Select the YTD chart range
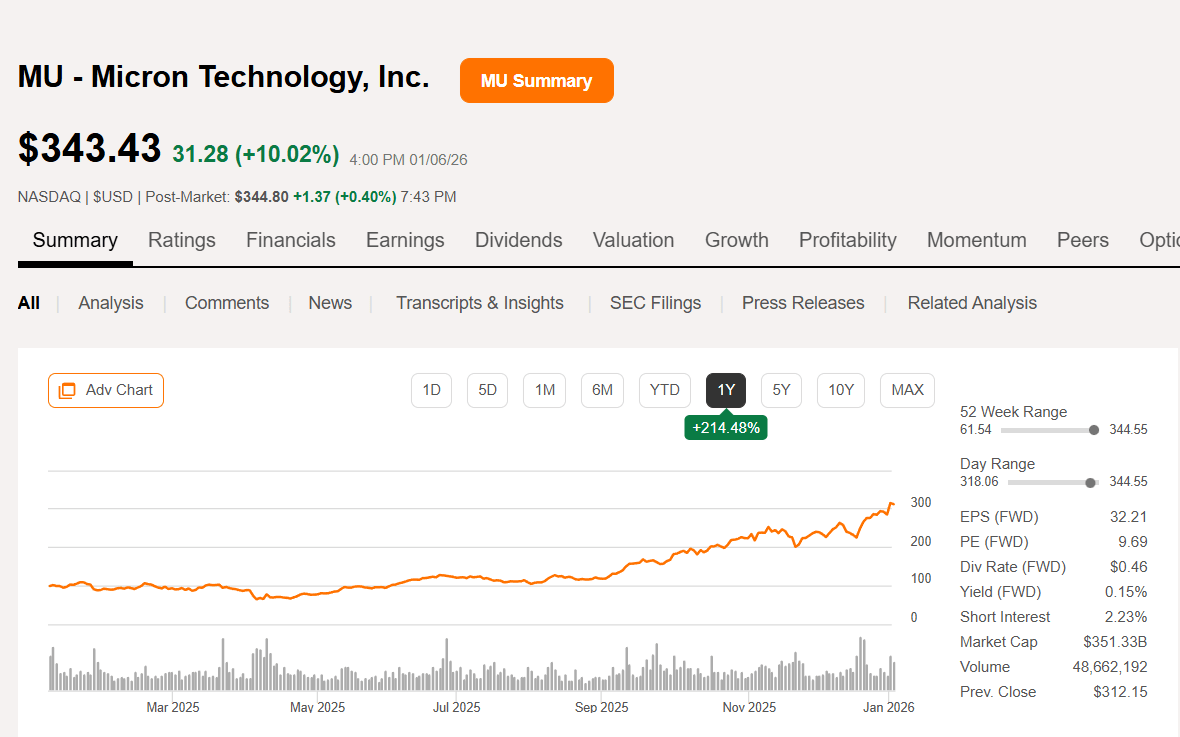 point(664,390)
